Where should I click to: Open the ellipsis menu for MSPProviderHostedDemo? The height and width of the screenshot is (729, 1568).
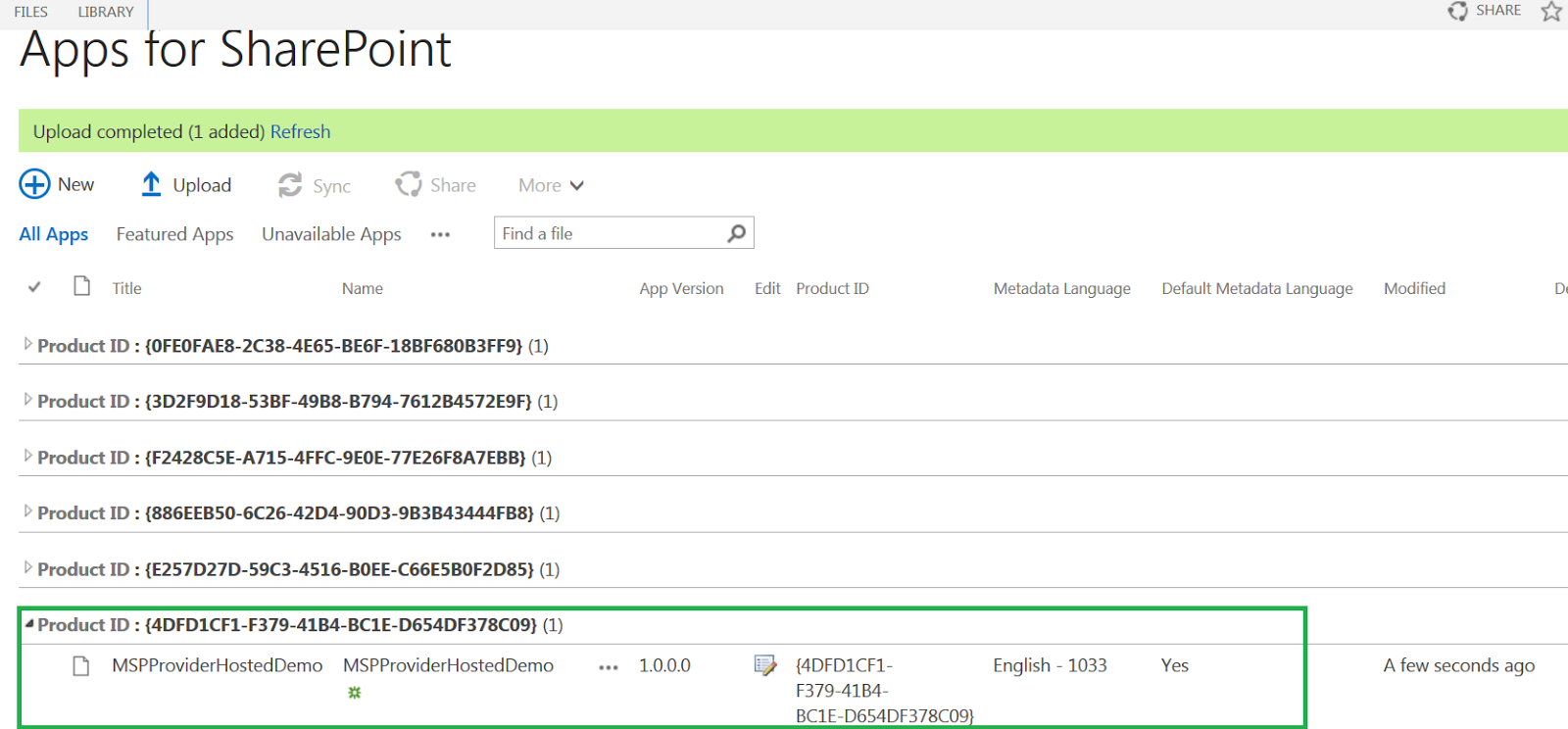point(609,667)
